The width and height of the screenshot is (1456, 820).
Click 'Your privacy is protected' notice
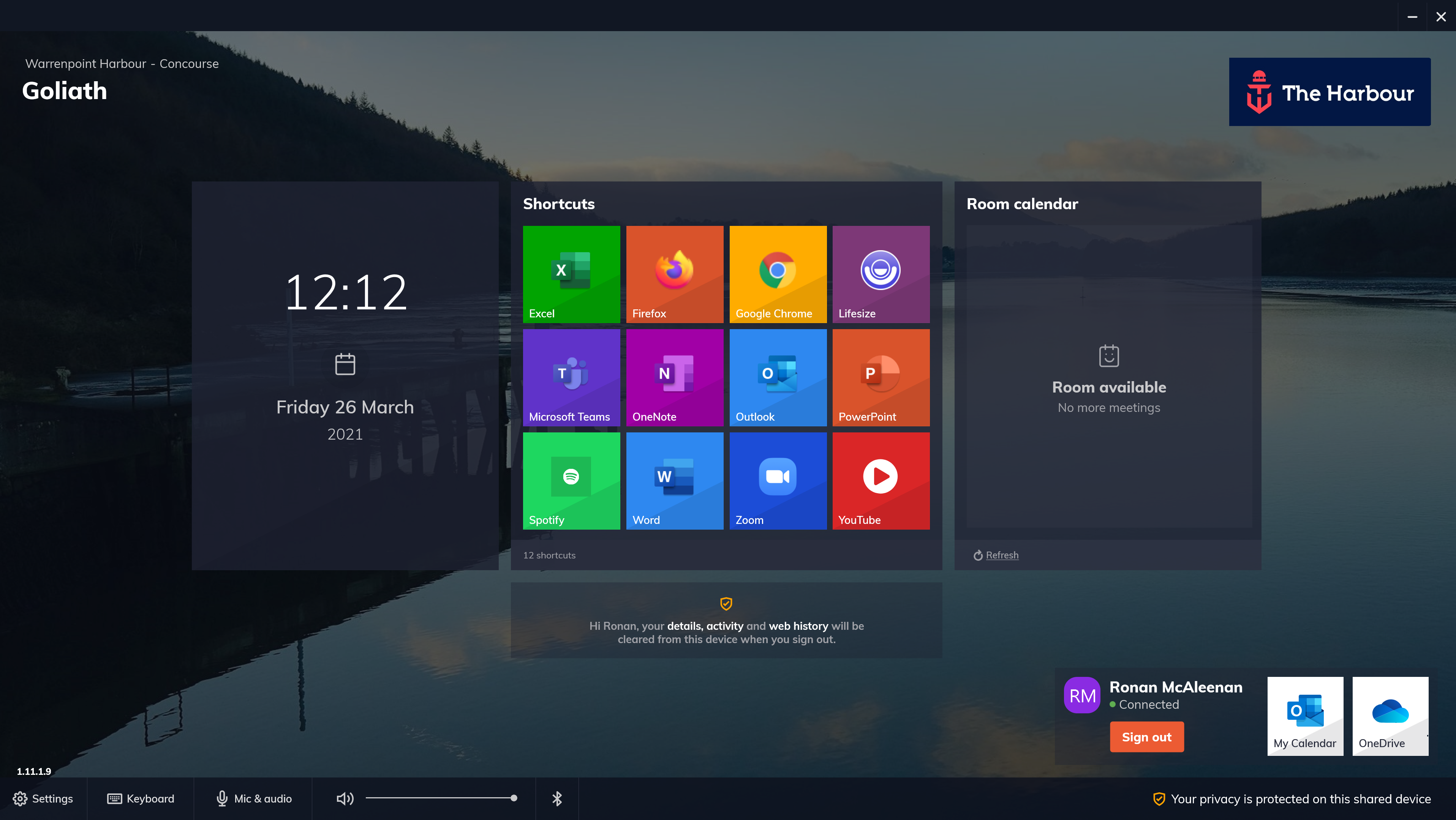(x=1292, y=799)
